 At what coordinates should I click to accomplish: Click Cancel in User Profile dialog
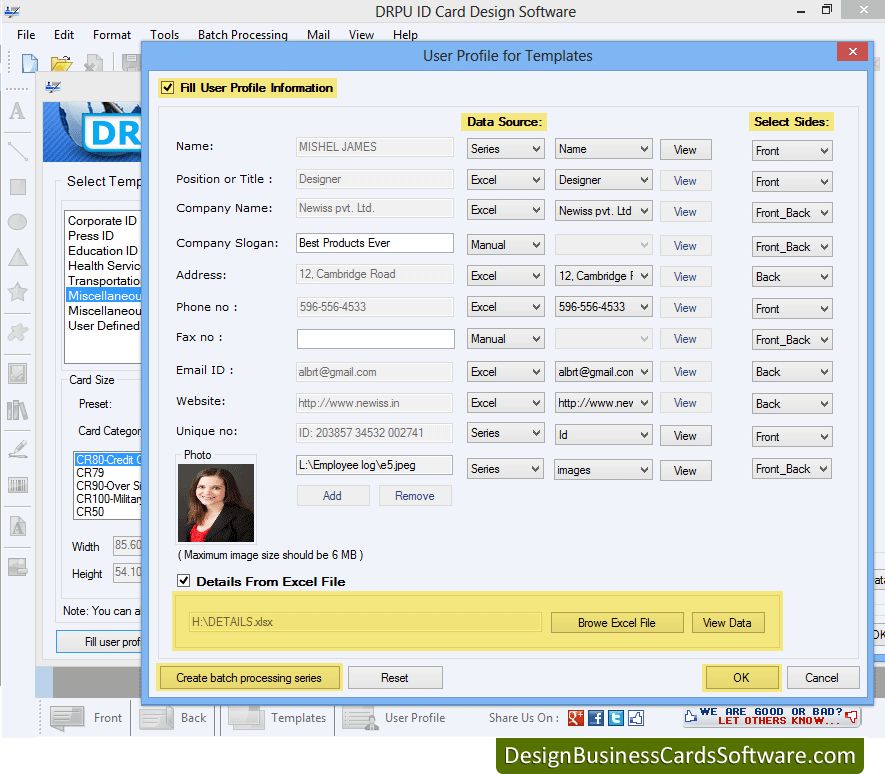[x=822, y=677]
